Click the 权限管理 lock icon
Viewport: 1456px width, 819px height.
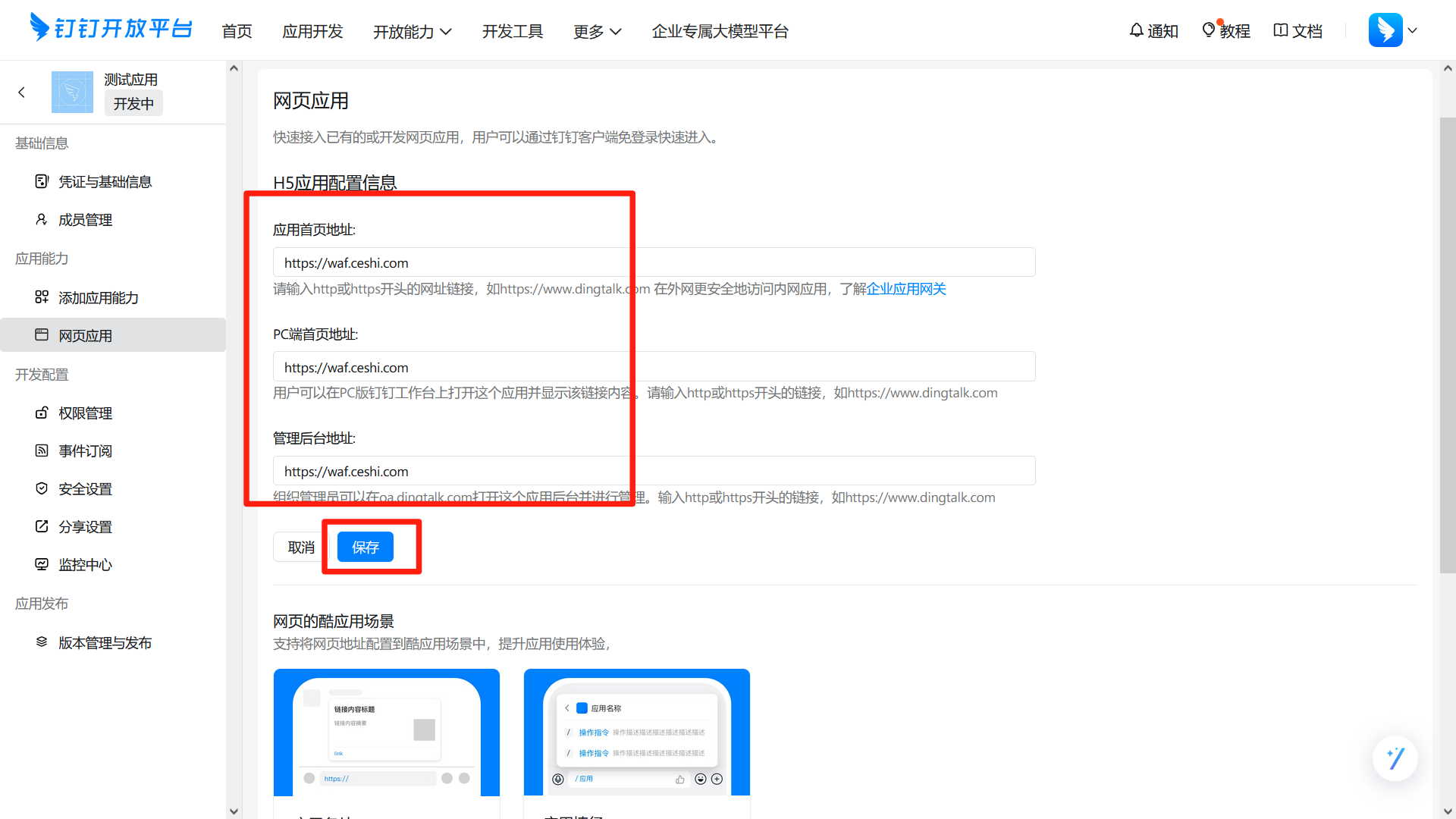coord(42,413)
